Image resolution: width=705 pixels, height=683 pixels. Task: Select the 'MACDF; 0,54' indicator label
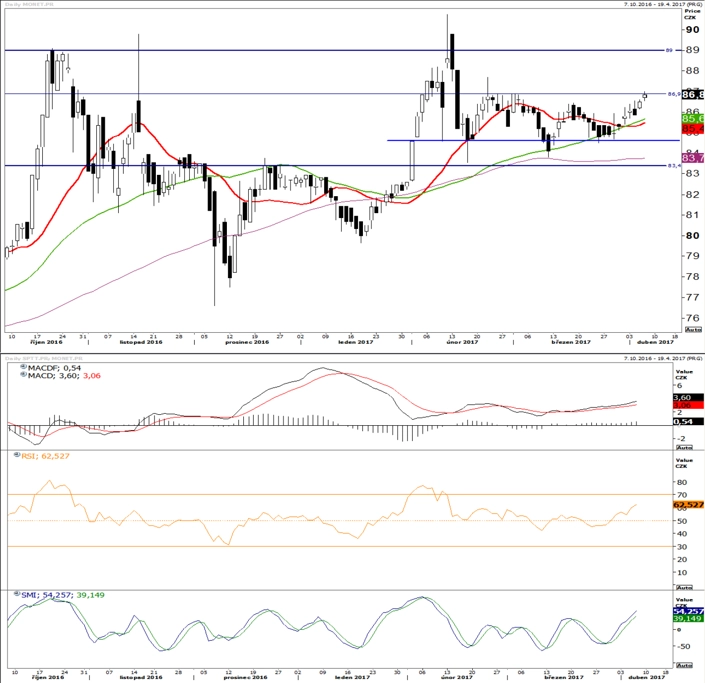click(54, 368)
